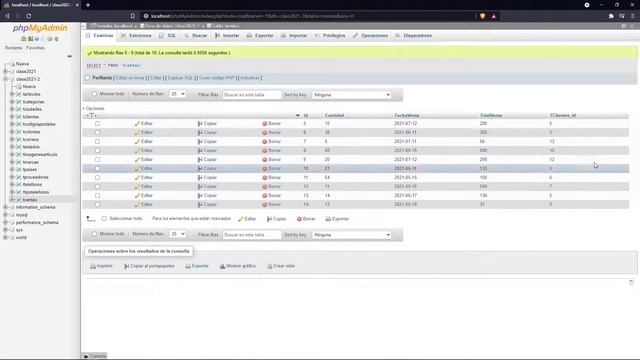The height and width of the screenshot is (360, 640).
Task: Click Copiar icon in row id 6
Action: click(200, 132)
